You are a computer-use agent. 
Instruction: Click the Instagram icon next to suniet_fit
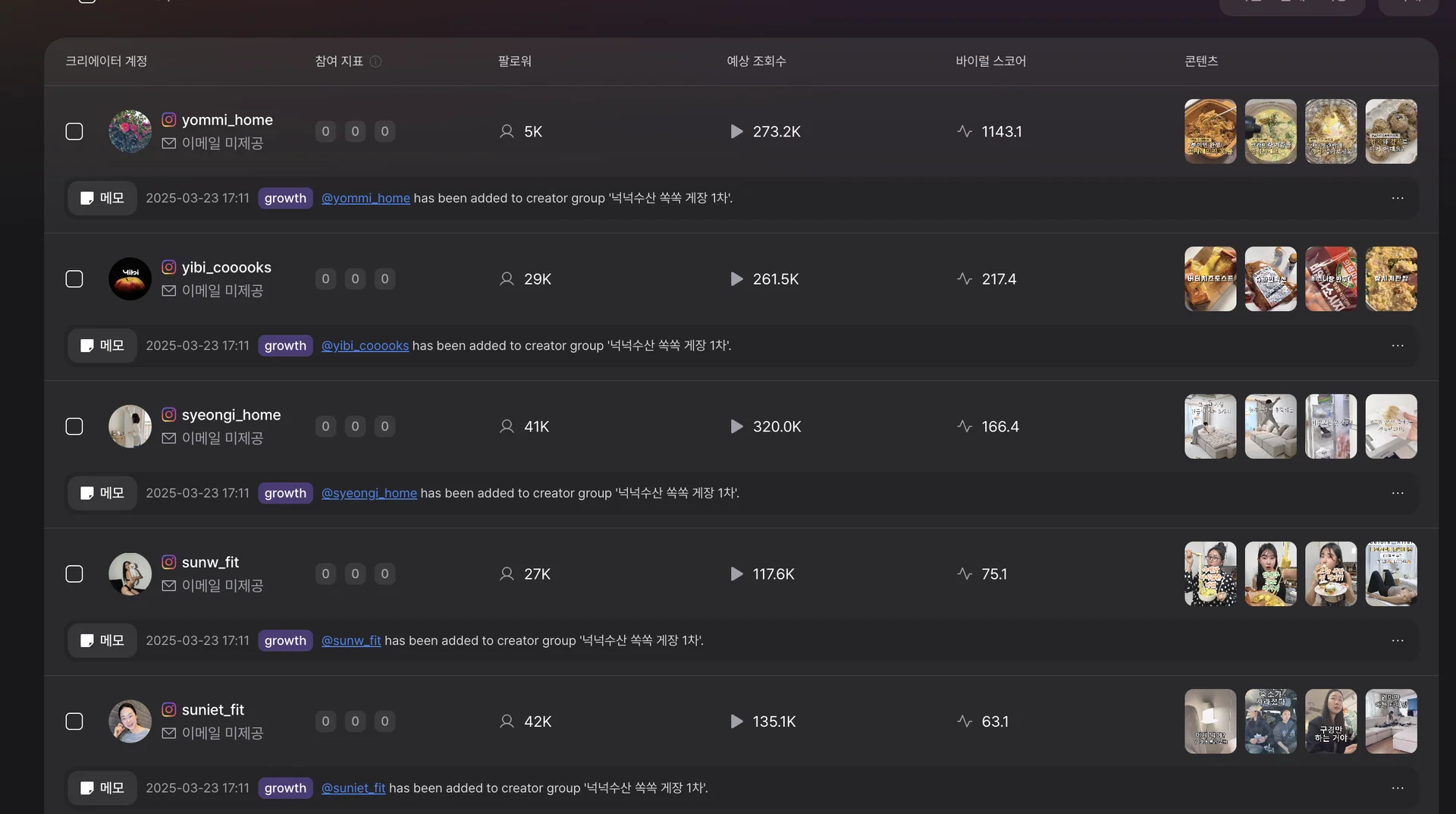coord(169,710)
